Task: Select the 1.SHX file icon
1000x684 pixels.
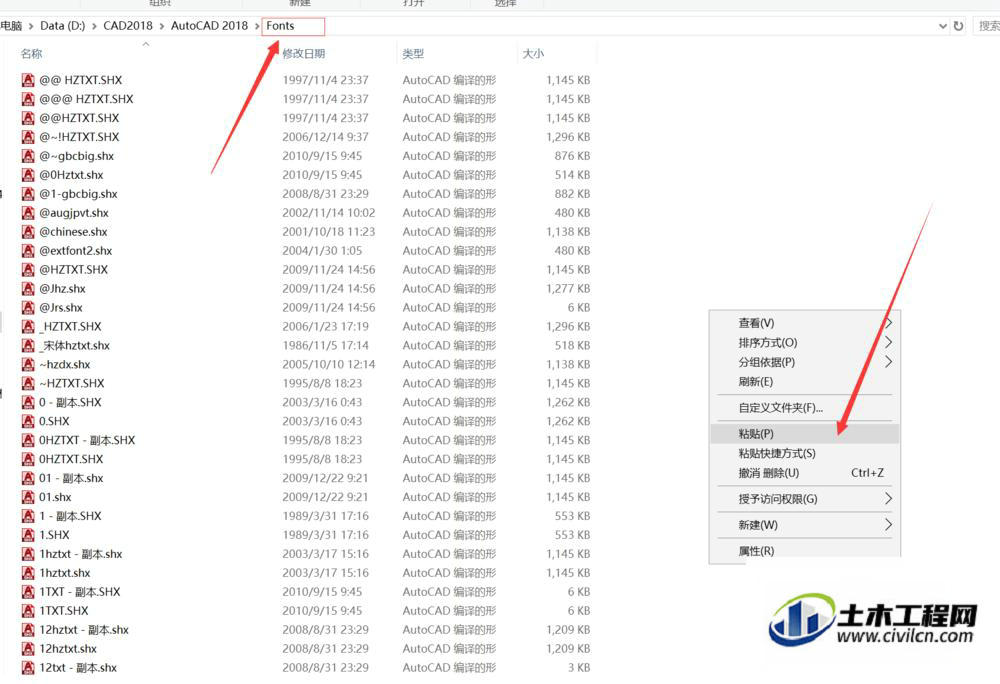Action: (x=28, y=535)
